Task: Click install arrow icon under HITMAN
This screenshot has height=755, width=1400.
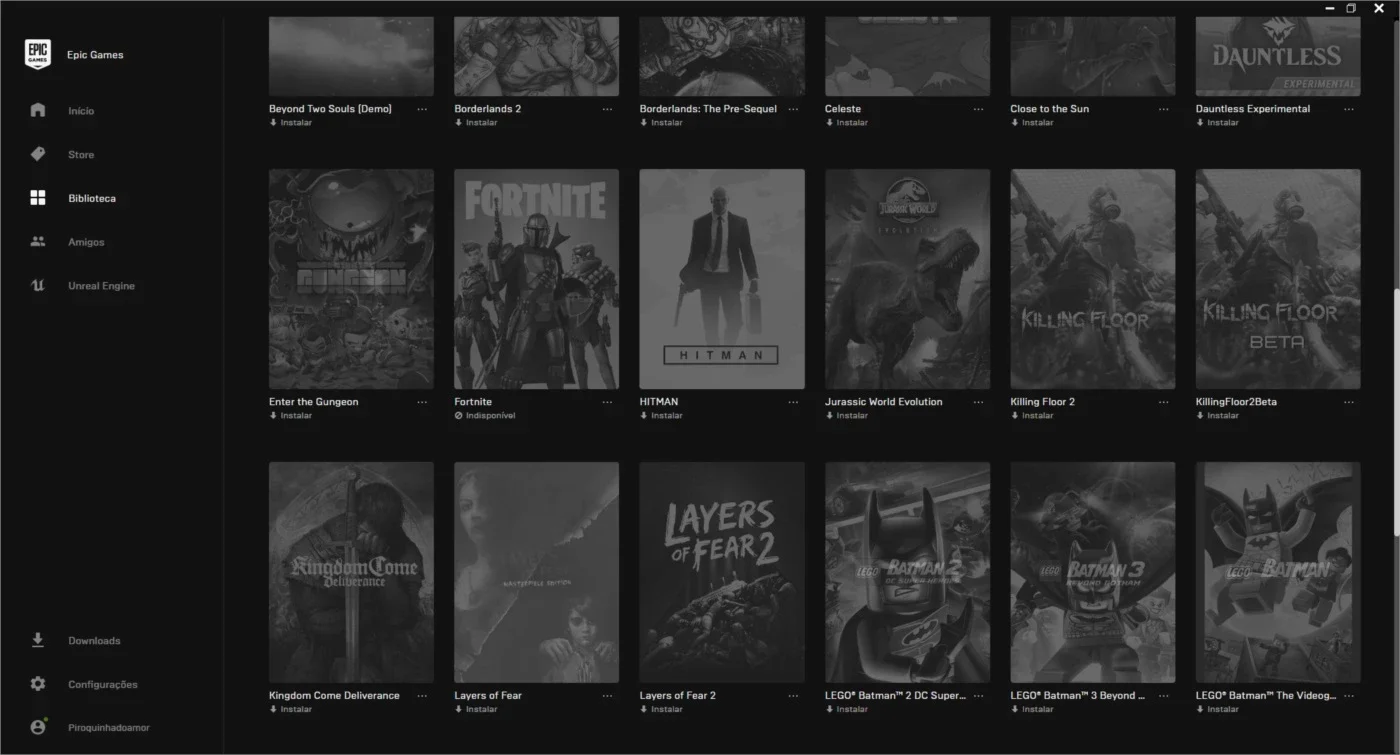Action: coord(643,415)
